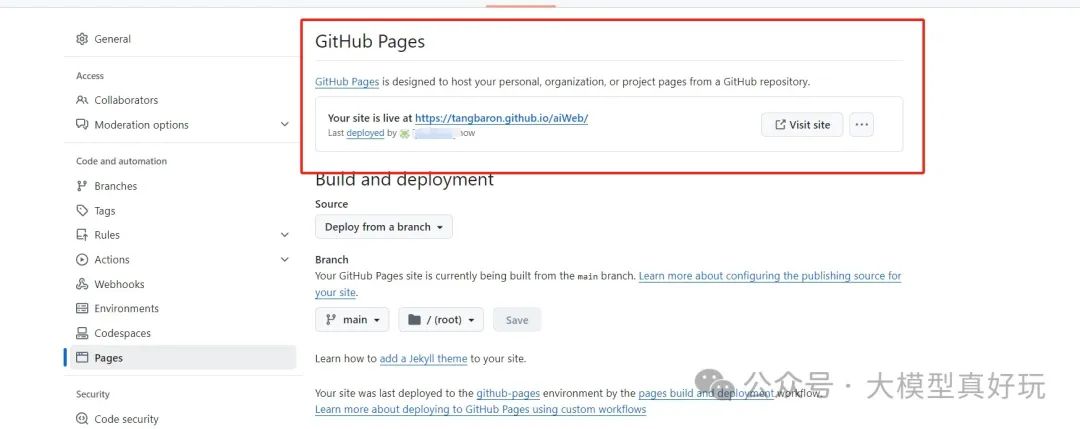1080x429 pixels.
Task: Click the 'Build and deployment' heading
Action: (x=404, y=180)
